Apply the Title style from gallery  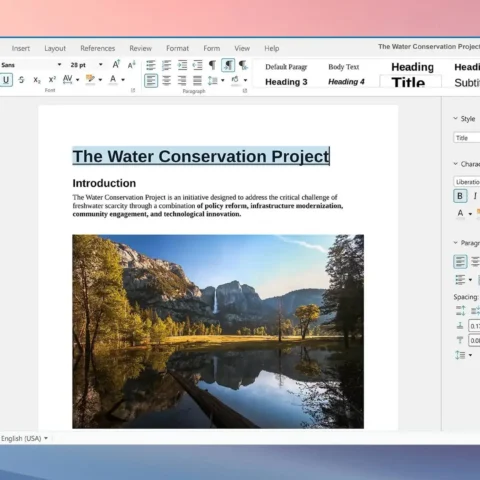tap(409, 82)
